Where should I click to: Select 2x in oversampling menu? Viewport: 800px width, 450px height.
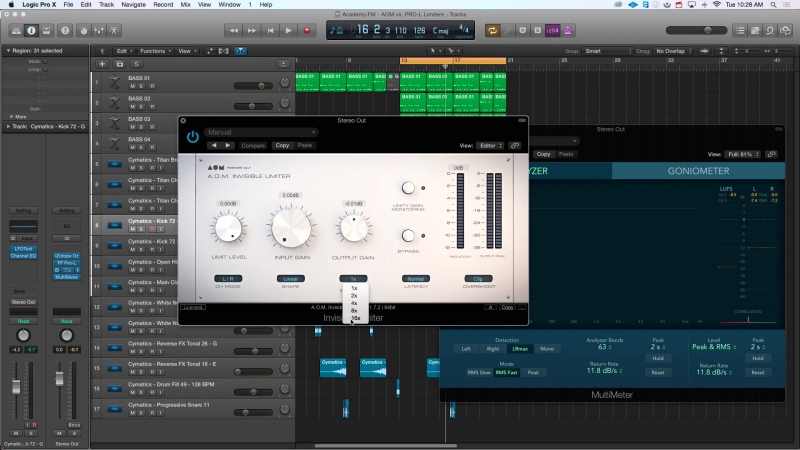pyautogui.click(x=354, y=296)
